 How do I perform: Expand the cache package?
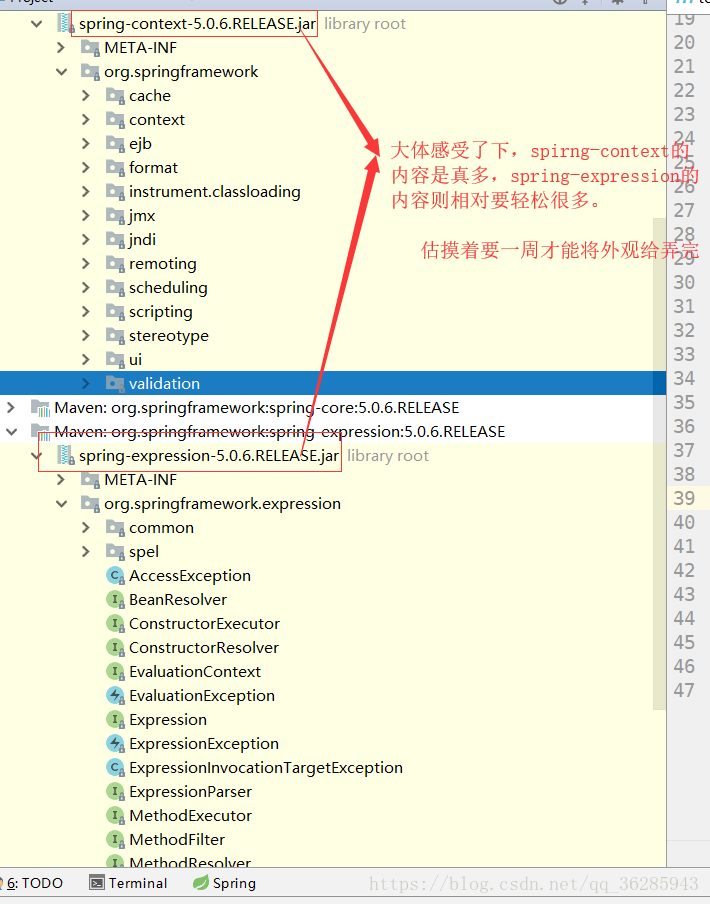coord(86,96)
